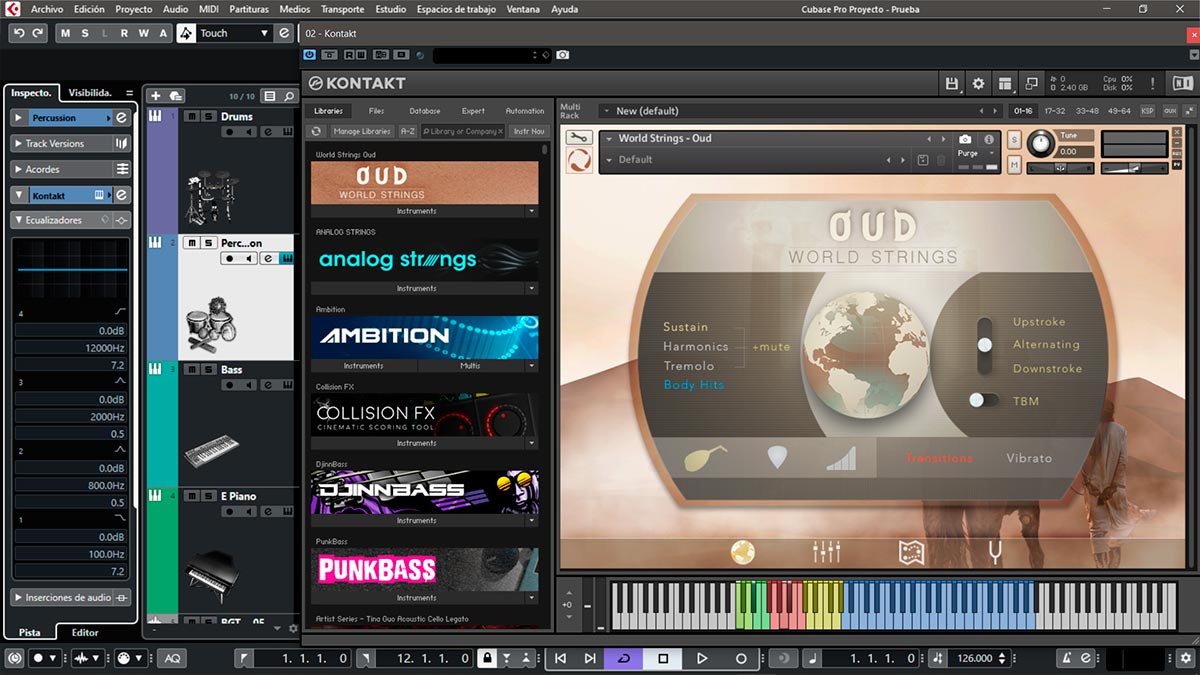1200x675 pixels.
Task: Adjust the Upstroke/Downstroke vertical slider knob
Action: (x=985, y=345)
